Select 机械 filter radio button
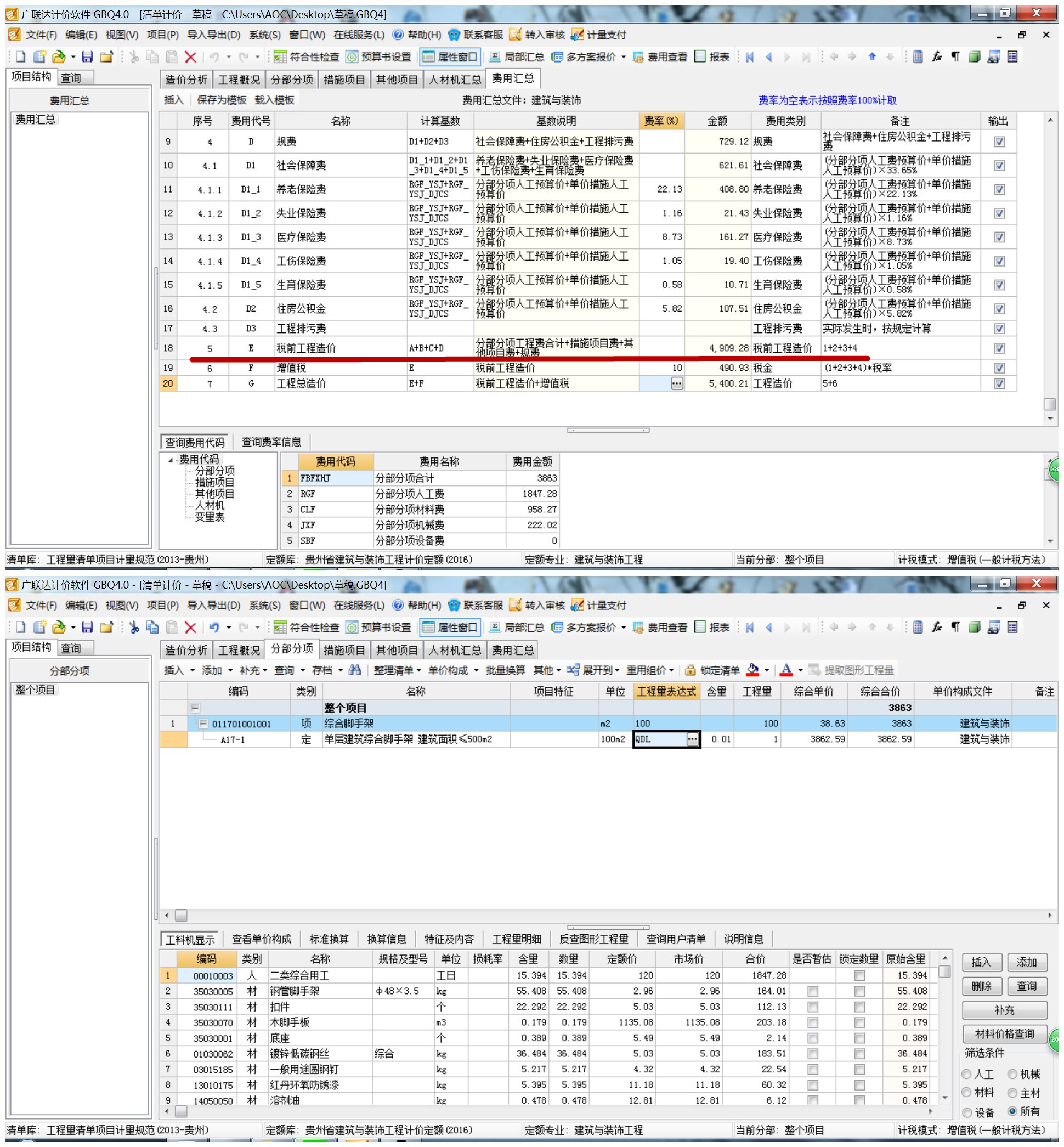The width and height of the screenshot is (1064, 1147). tap(1013, 1074)
